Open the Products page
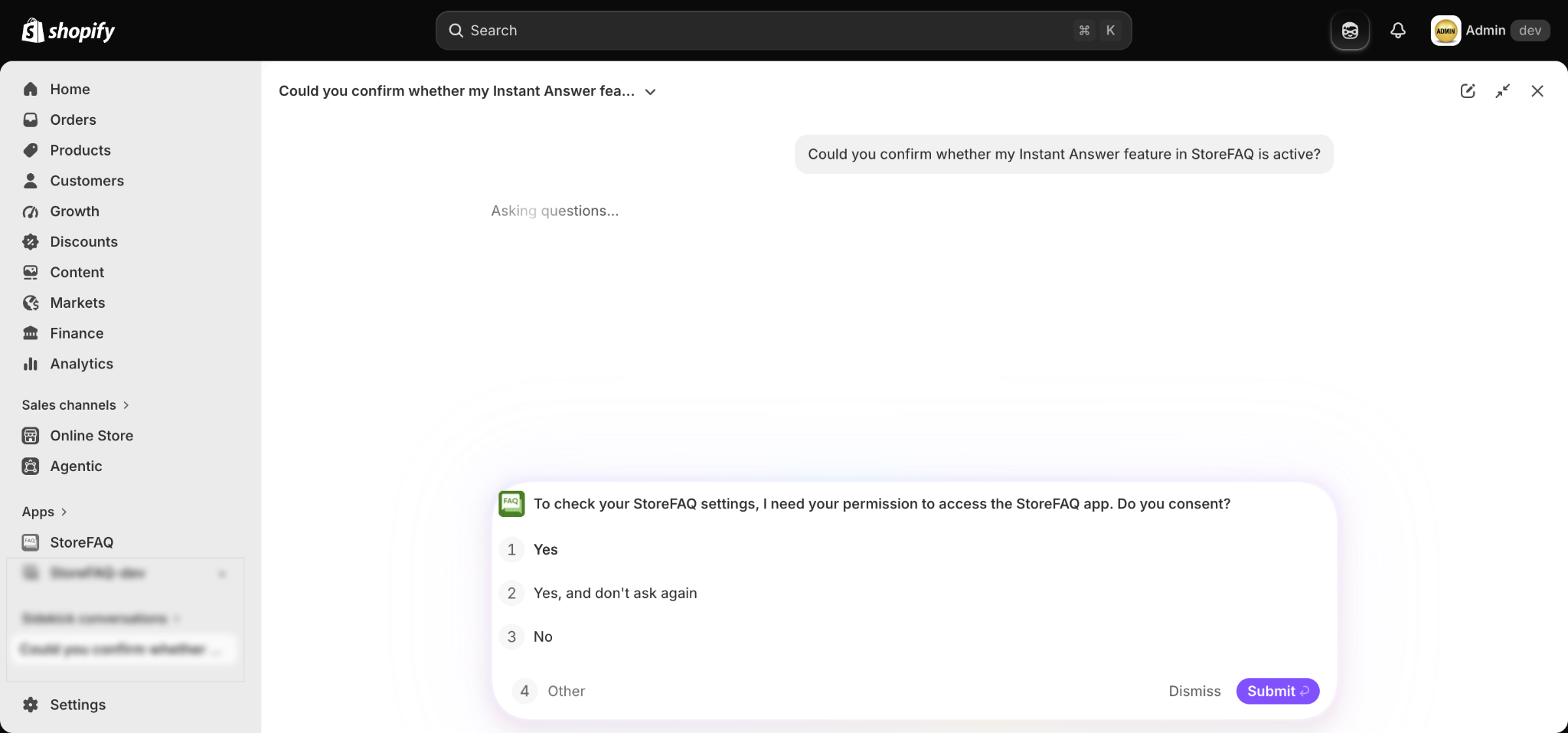 pos(80,151)
